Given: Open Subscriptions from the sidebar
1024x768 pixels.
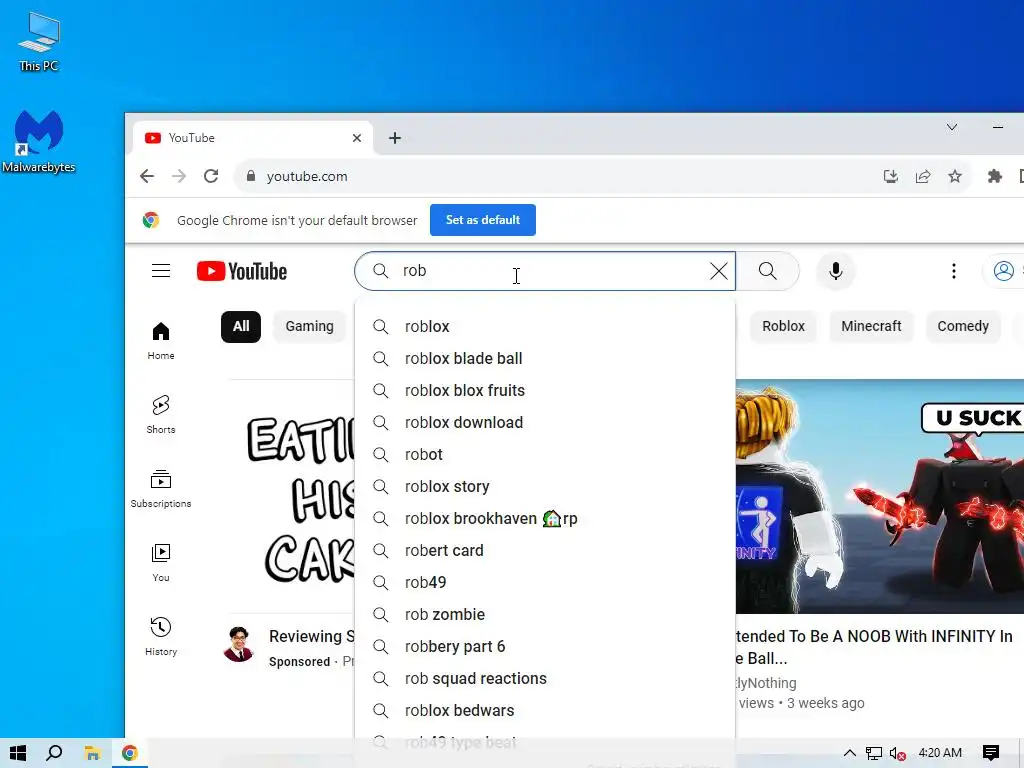Looking at the screenshot, I should [x=161, y=488].
